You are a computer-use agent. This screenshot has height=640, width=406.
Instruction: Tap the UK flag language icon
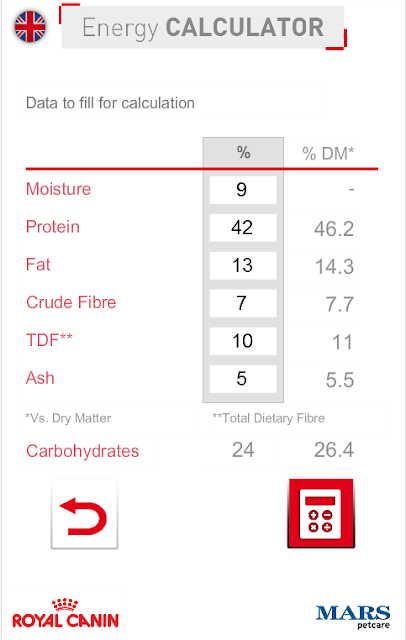(30, 27)
